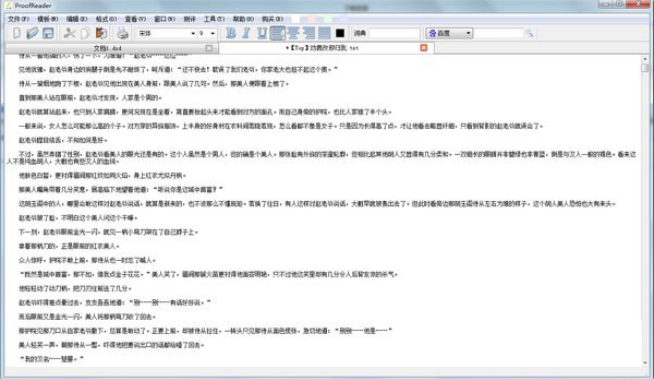Select the green background swatch in the menu bar
654x379 pixels.
pos(328,19)
